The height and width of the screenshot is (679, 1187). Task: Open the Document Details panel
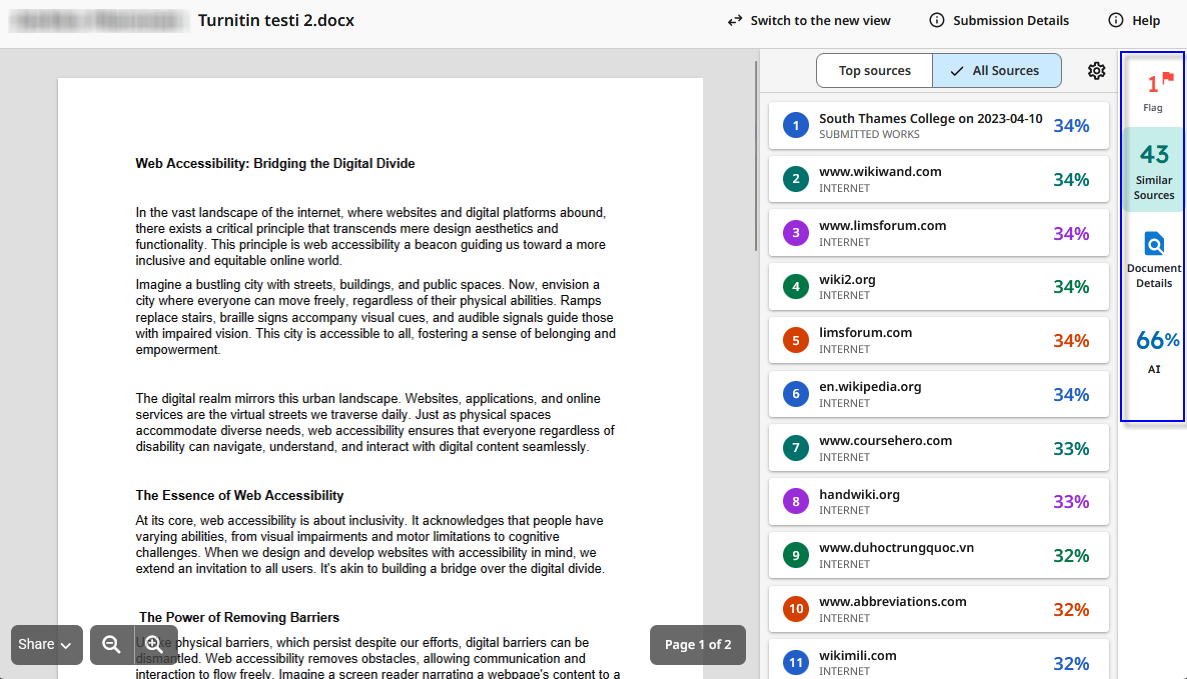pyautogui.click(x=1153, y=258)
